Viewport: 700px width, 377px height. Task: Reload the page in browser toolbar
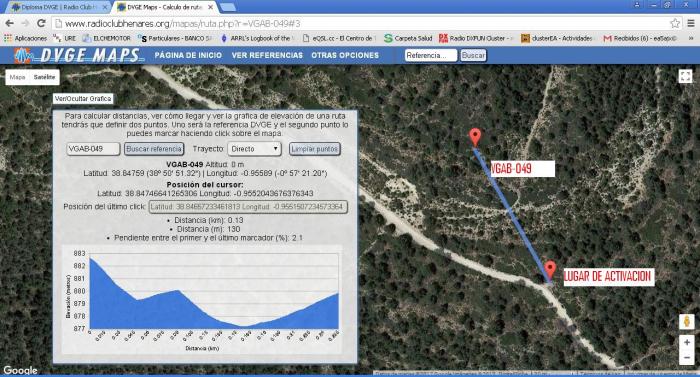pos(41,23)
